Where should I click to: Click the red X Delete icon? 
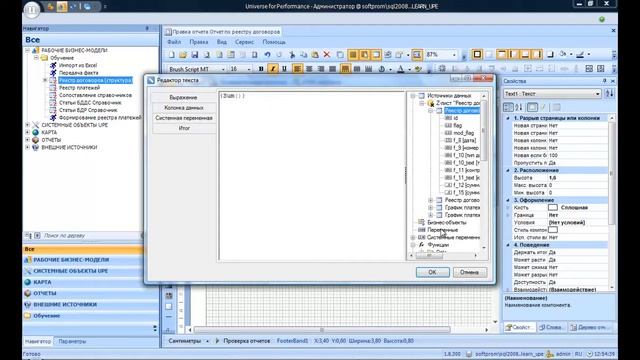[327, 55]
